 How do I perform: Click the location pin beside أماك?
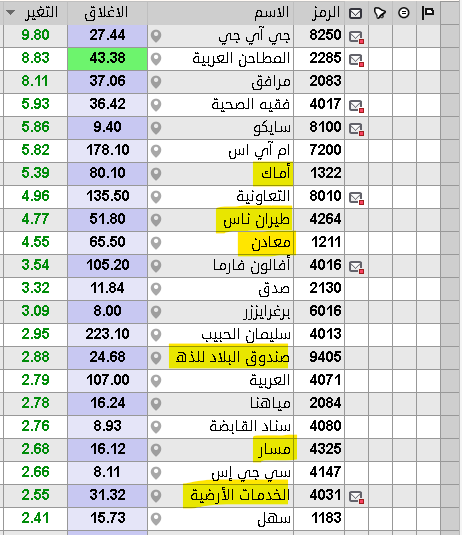coord(156,174)
